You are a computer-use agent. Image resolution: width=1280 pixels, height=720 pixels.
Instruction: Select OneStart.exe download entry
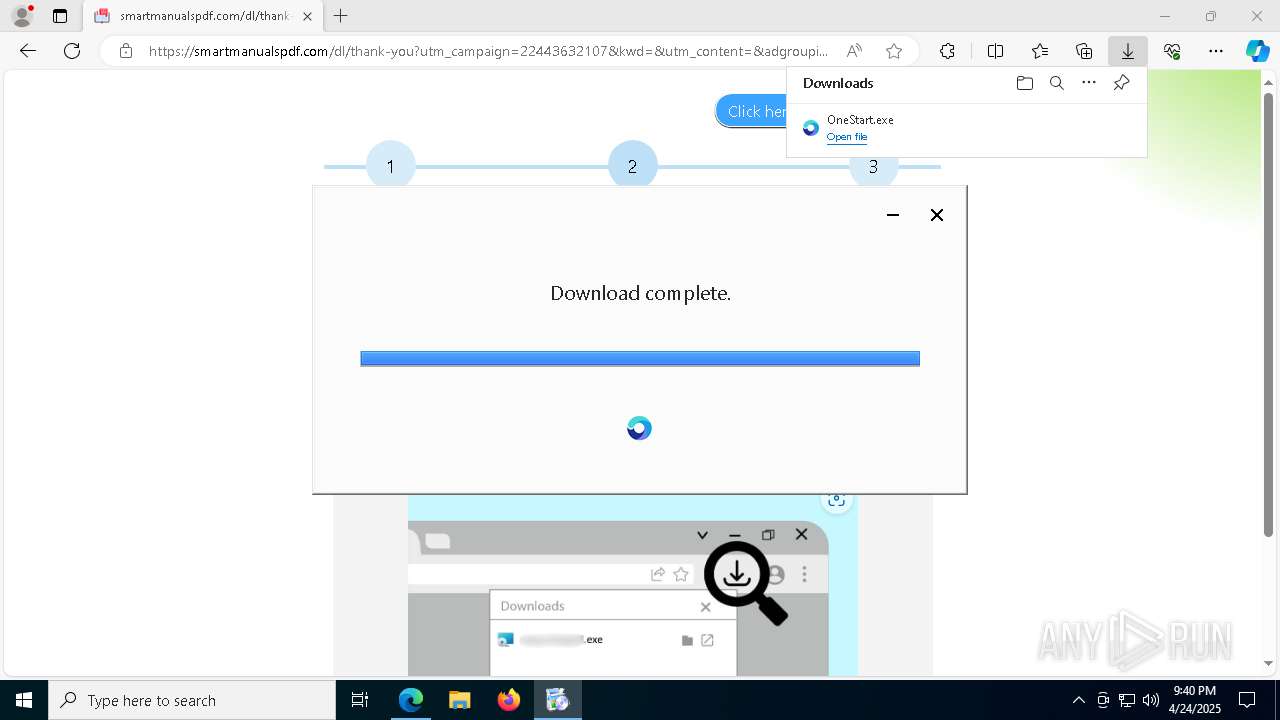pos(966,128)
